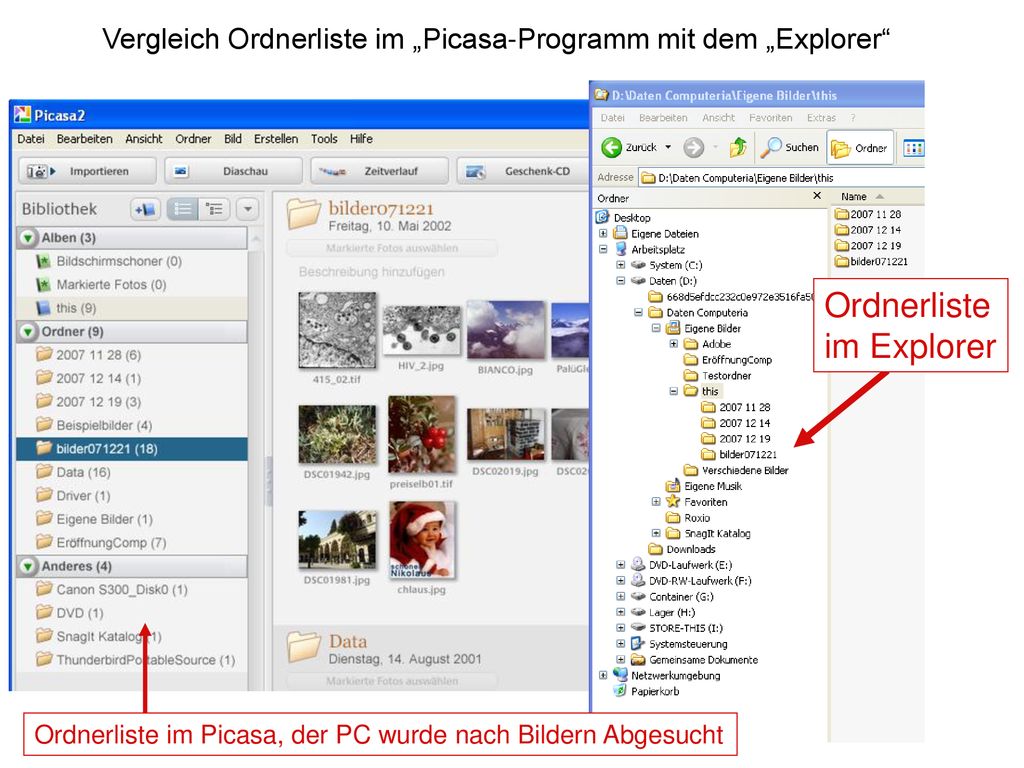Select the preiselb01.tif thumbnail

point(422,434)
